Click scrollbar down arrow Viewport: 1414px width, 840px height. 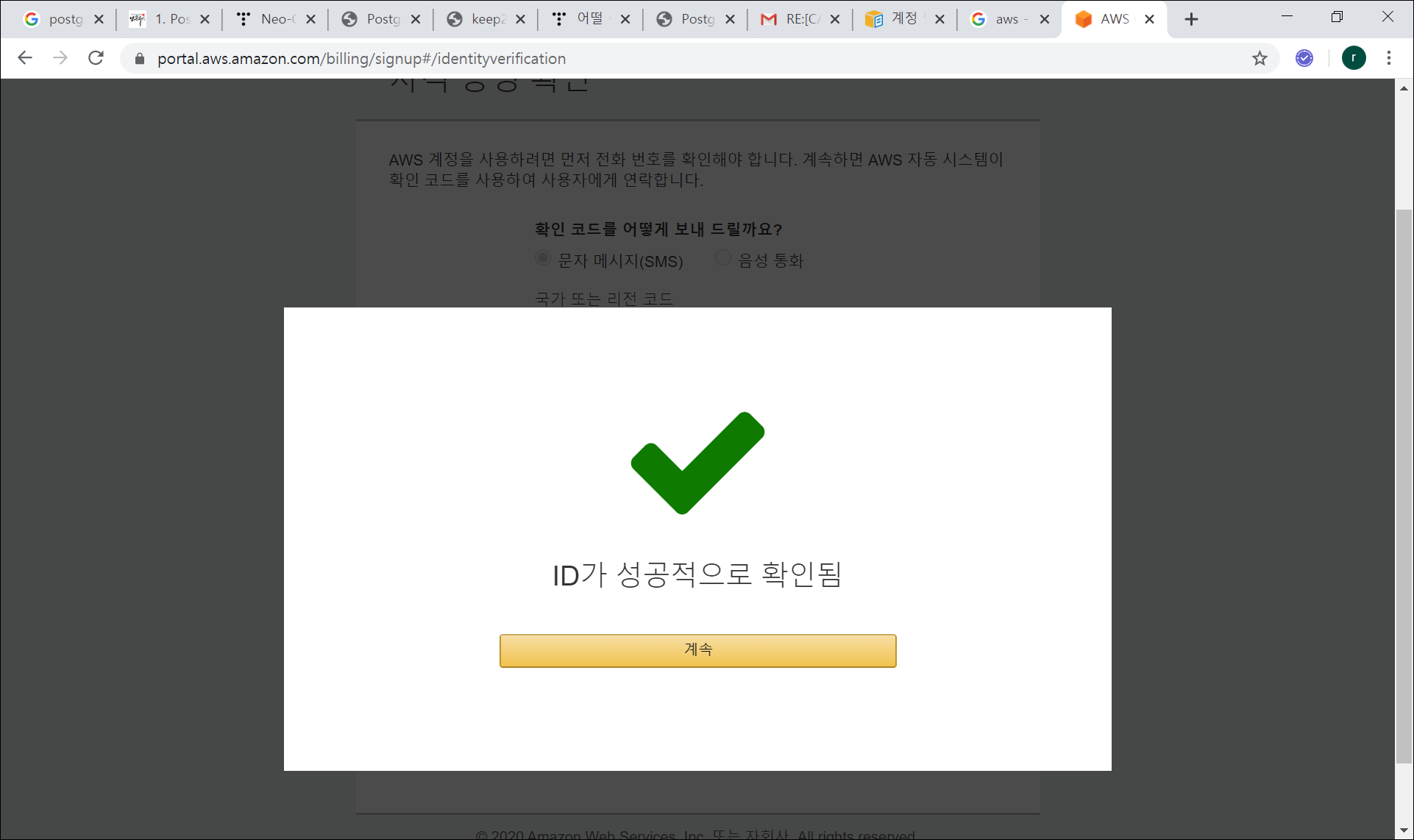1404,830
